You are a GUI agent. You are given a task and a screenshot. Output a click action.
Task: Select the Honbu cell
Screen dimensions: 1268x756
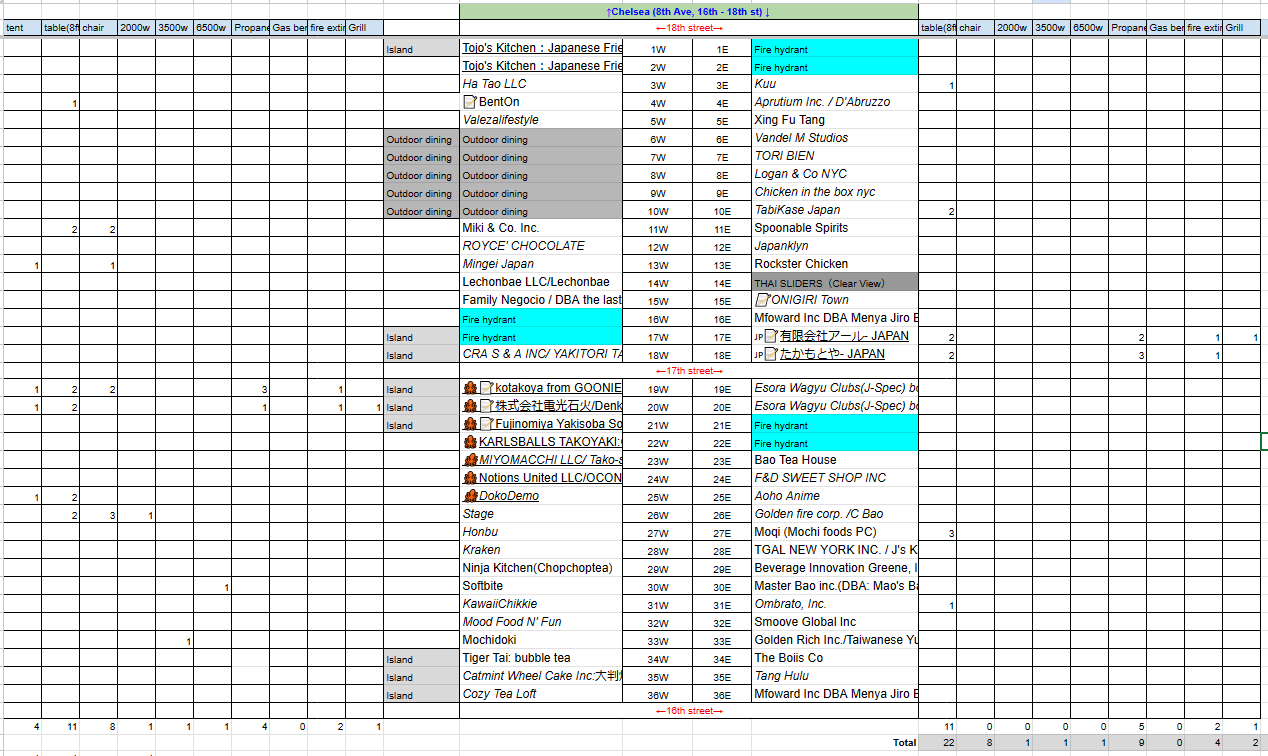[541, 532]
